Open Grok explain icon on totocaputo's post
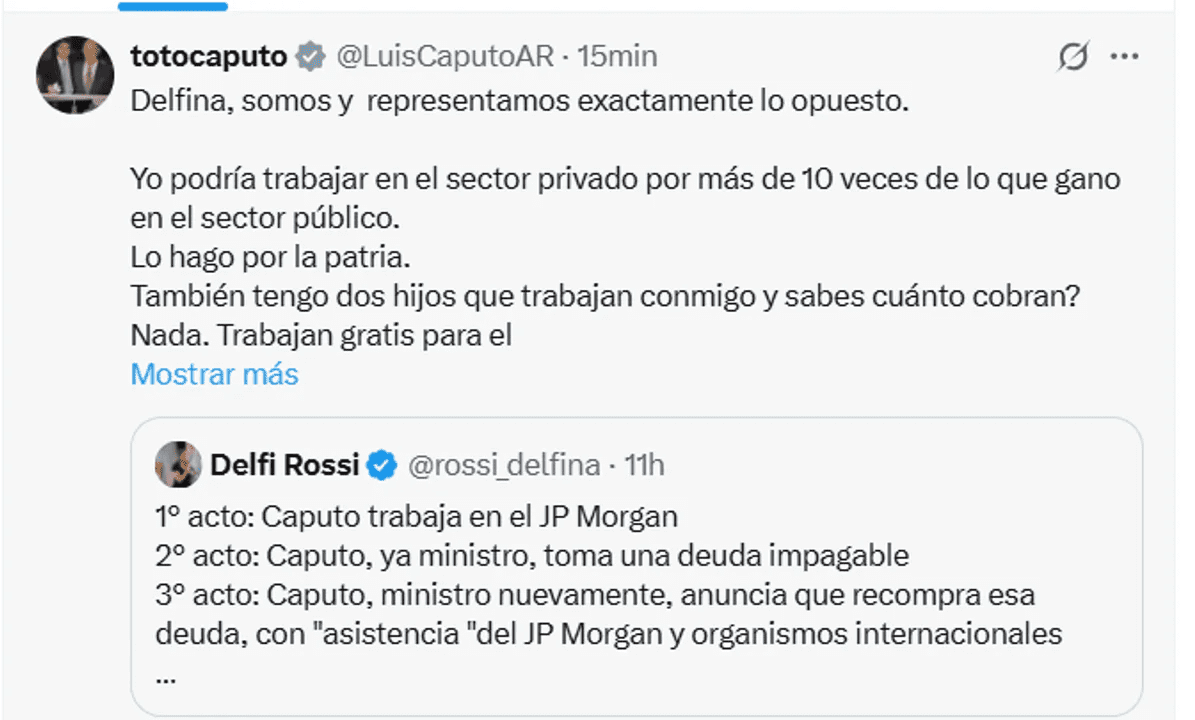1195x720 pixels. pos(1072,58)
